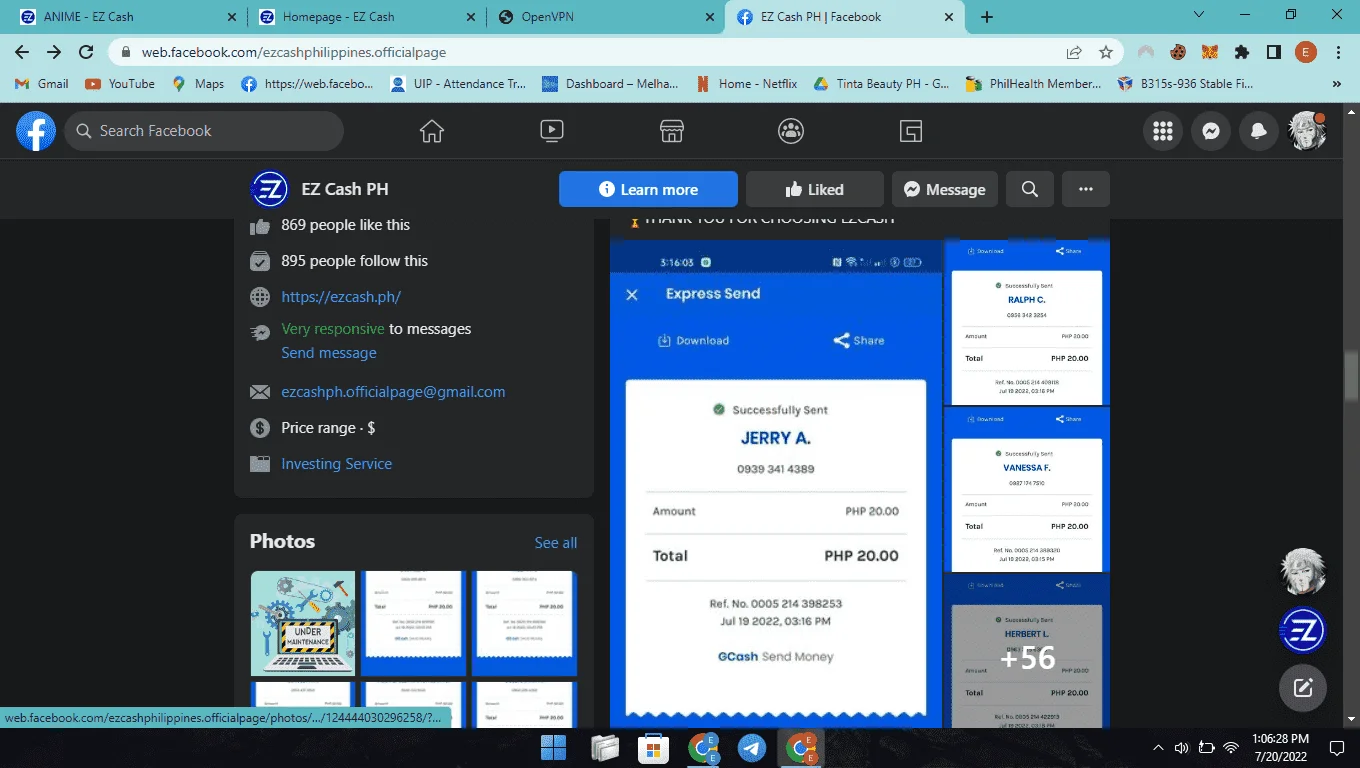Click the Learn more button
The width and height of the screenshot is (1360, 768).
click(648, 189)
